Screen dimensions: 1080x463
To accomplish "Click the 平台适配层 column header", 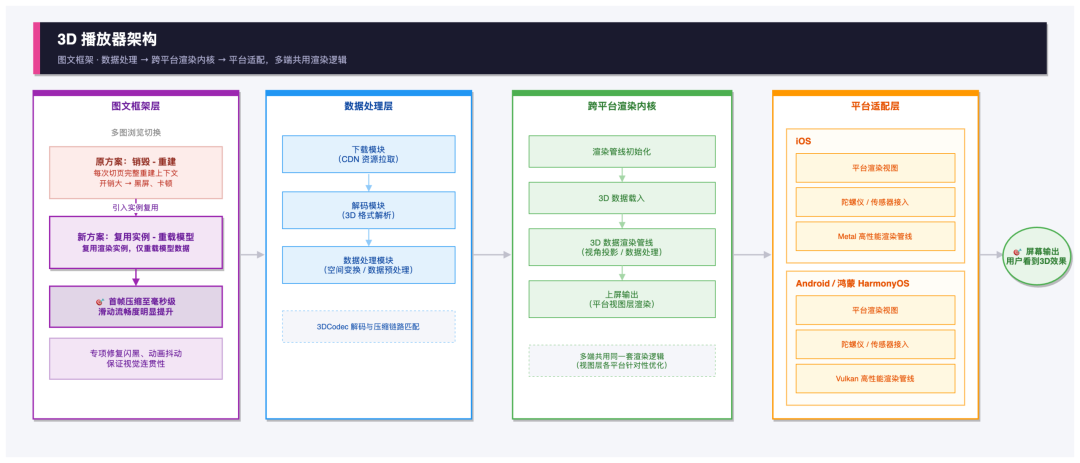I will point(875,106).
